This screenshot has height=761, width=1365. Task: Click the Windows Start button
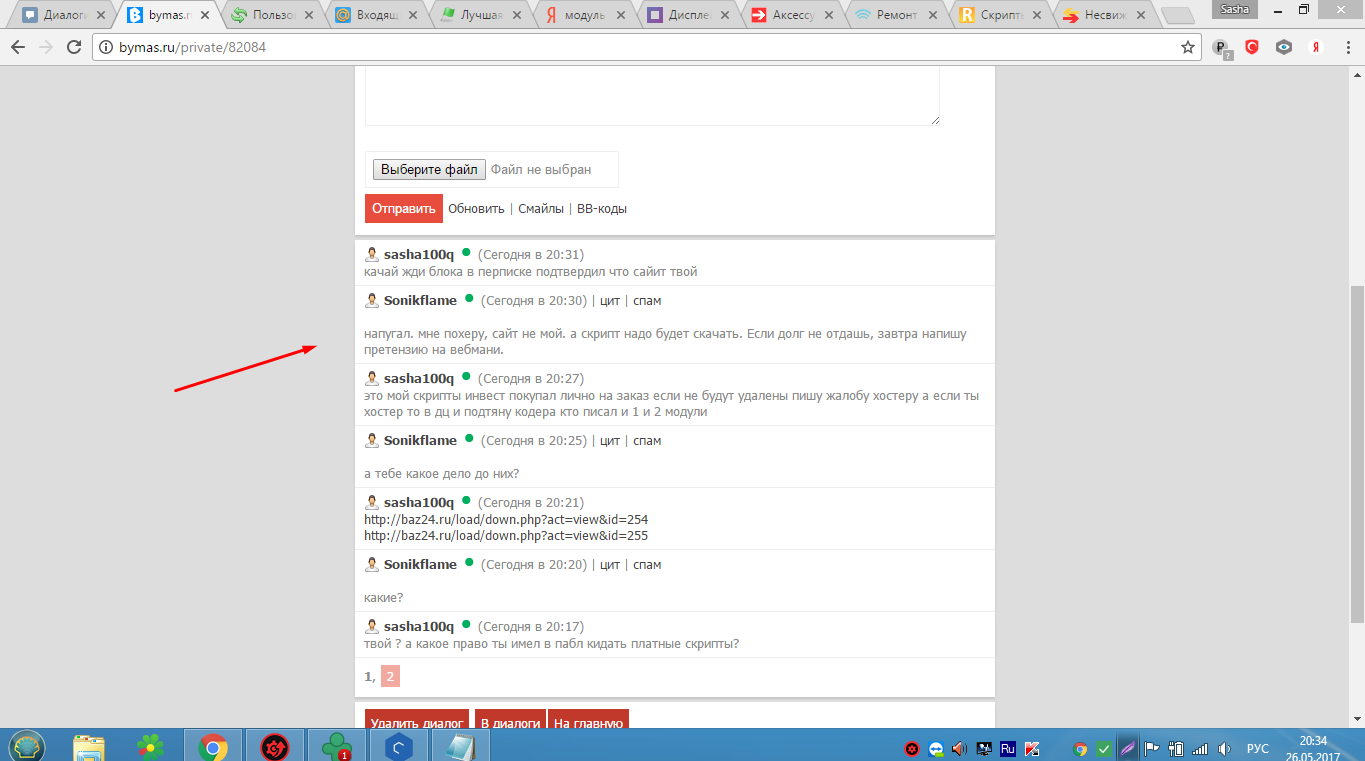(x=26, y=746)
